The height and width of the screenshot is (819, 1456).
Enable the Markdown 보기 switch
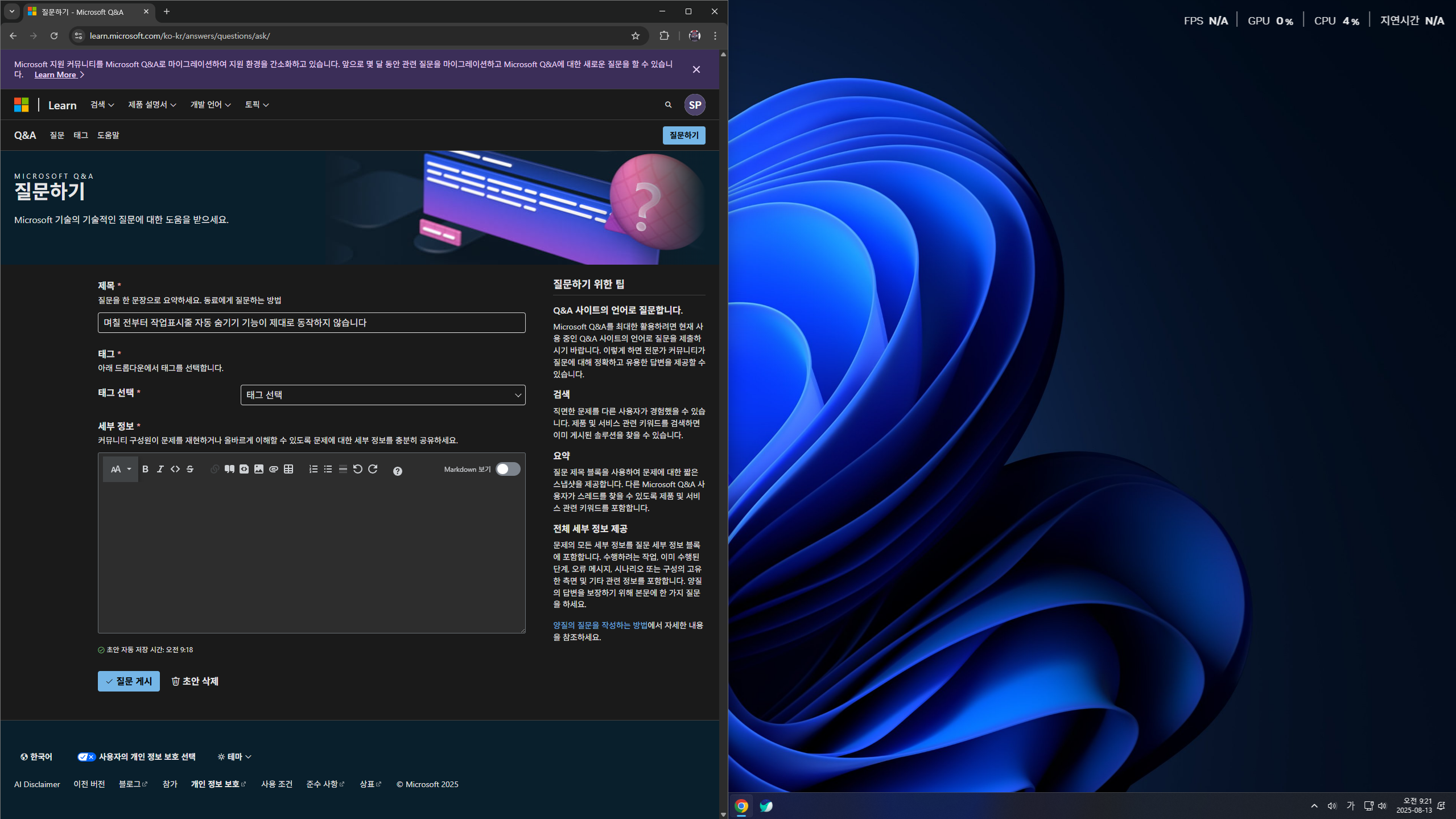click(508, 469)
